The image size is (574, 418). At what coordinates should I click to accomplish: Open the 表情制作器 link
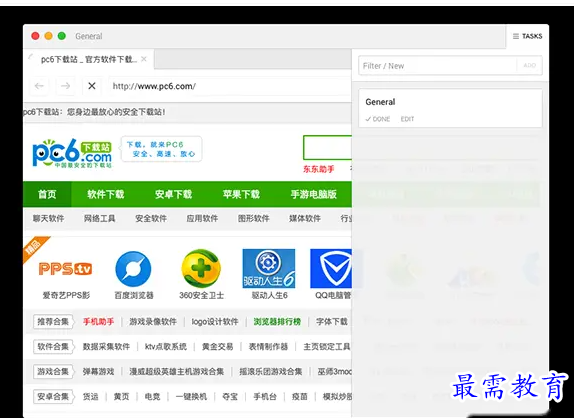point(268,347)
